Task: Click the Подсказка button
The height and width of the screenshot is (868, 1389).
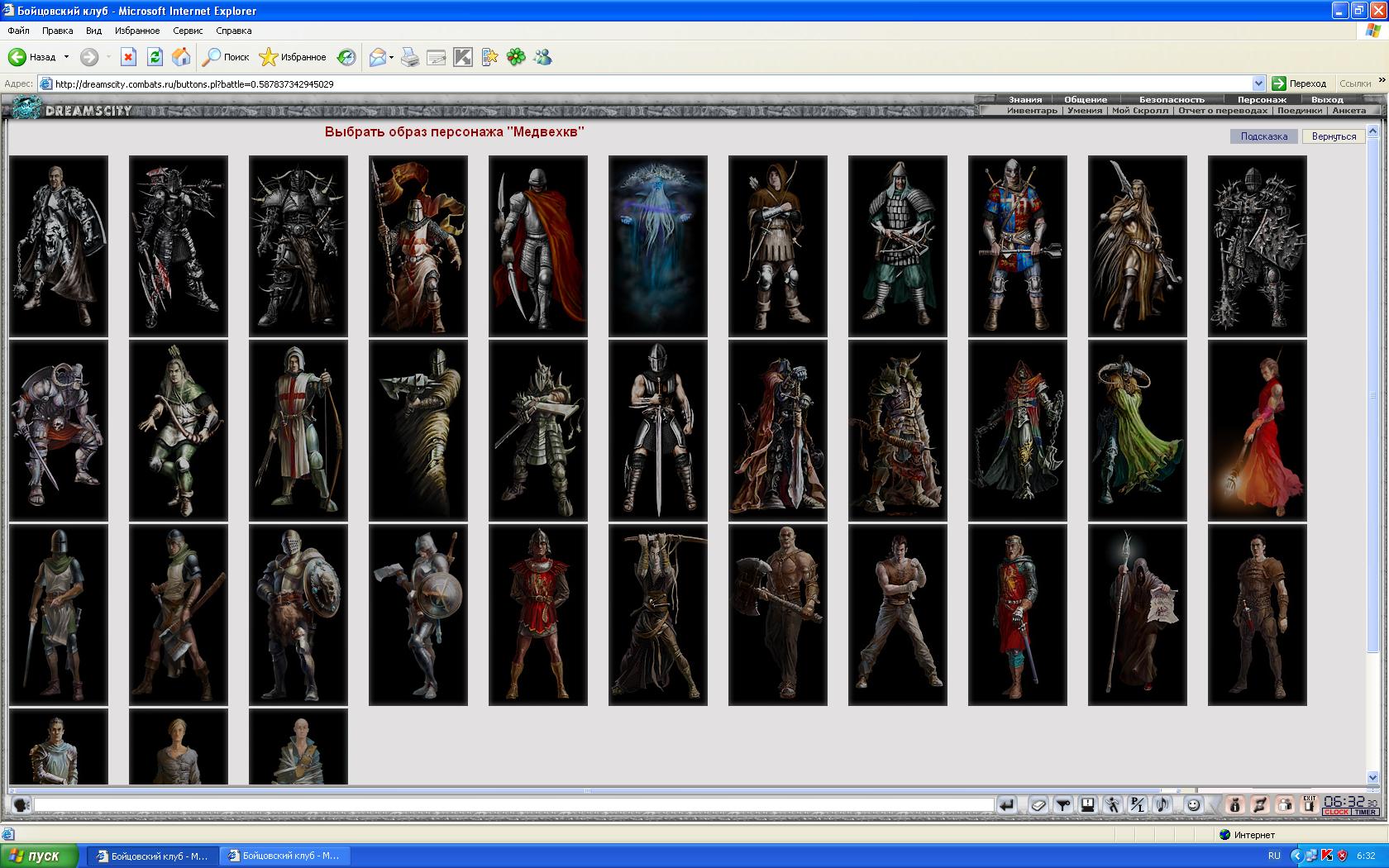Action: [1263, 136]
